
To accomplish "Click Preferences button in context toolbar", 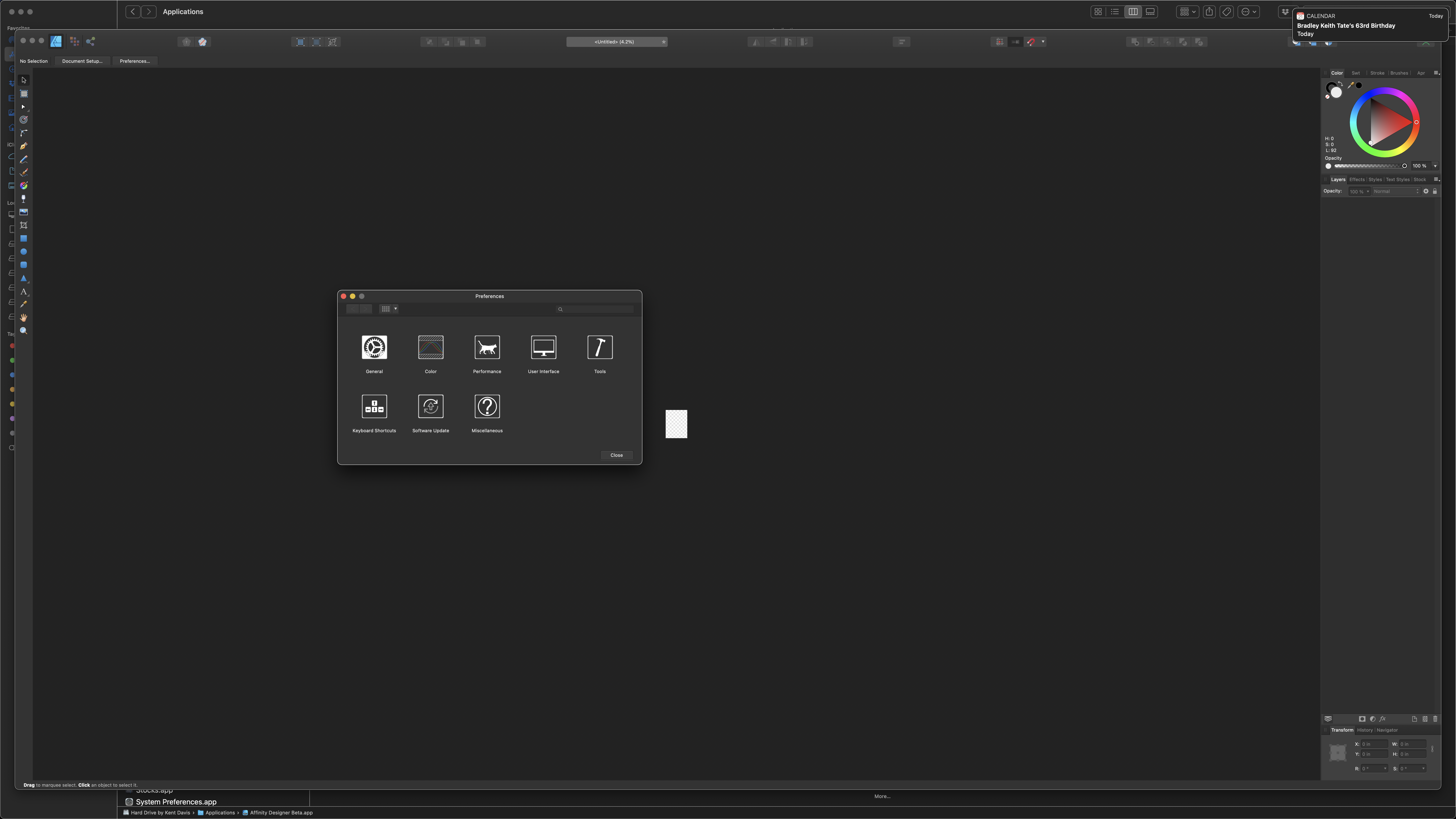I will pyautogui.click(x=135, y=61).
